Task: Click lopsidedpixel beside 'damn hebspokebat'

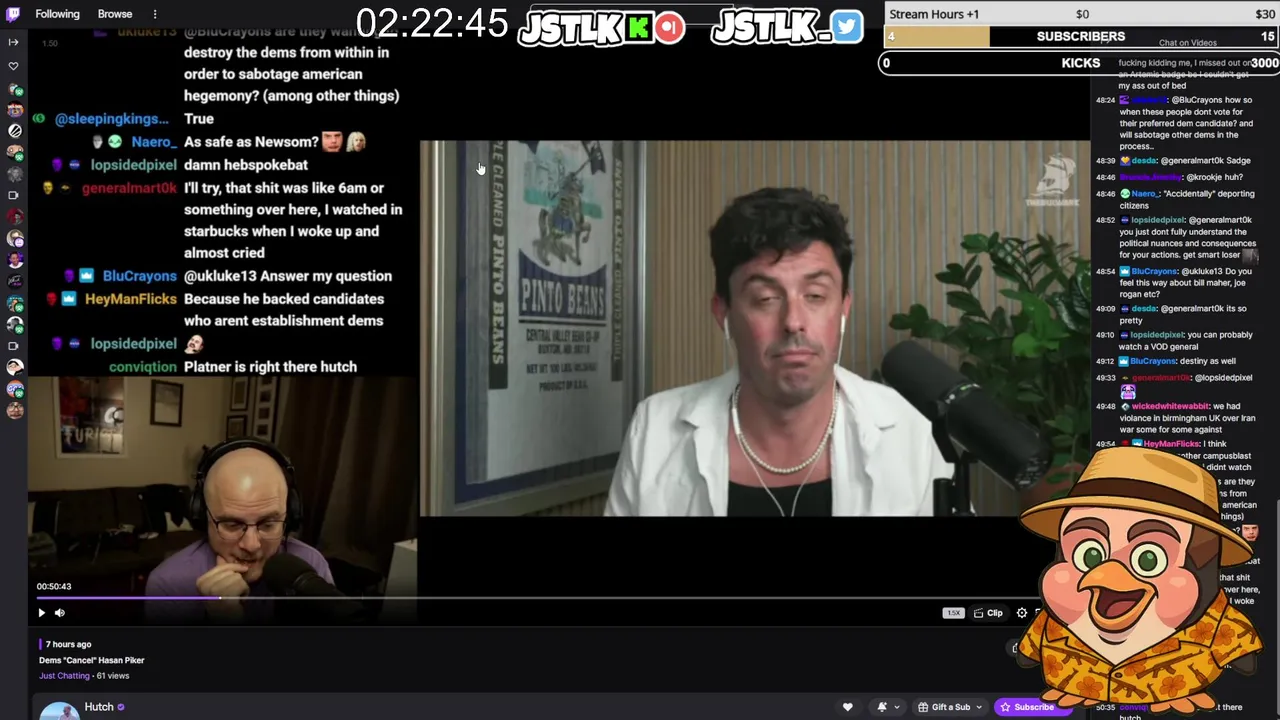Action: (134, 165)
